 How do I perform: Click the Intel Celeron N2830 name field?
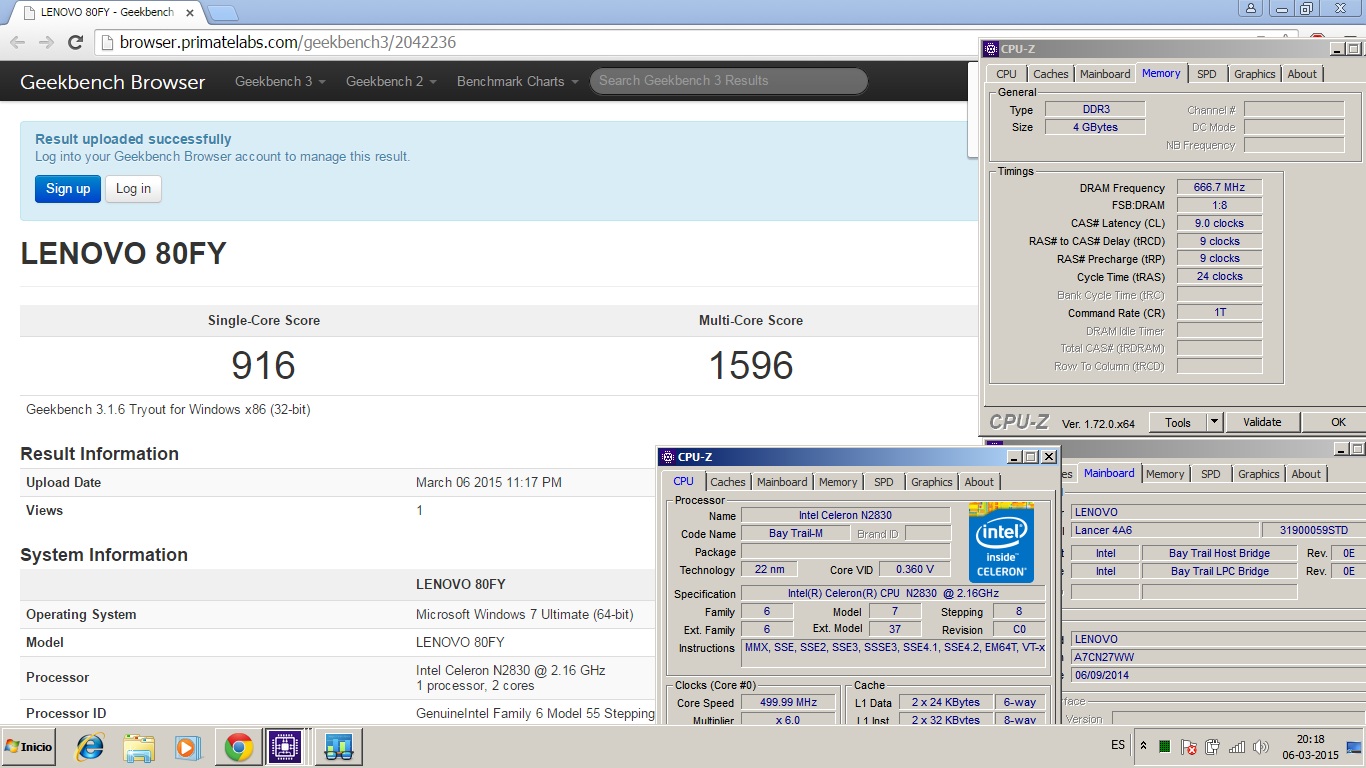pos(845,515)
